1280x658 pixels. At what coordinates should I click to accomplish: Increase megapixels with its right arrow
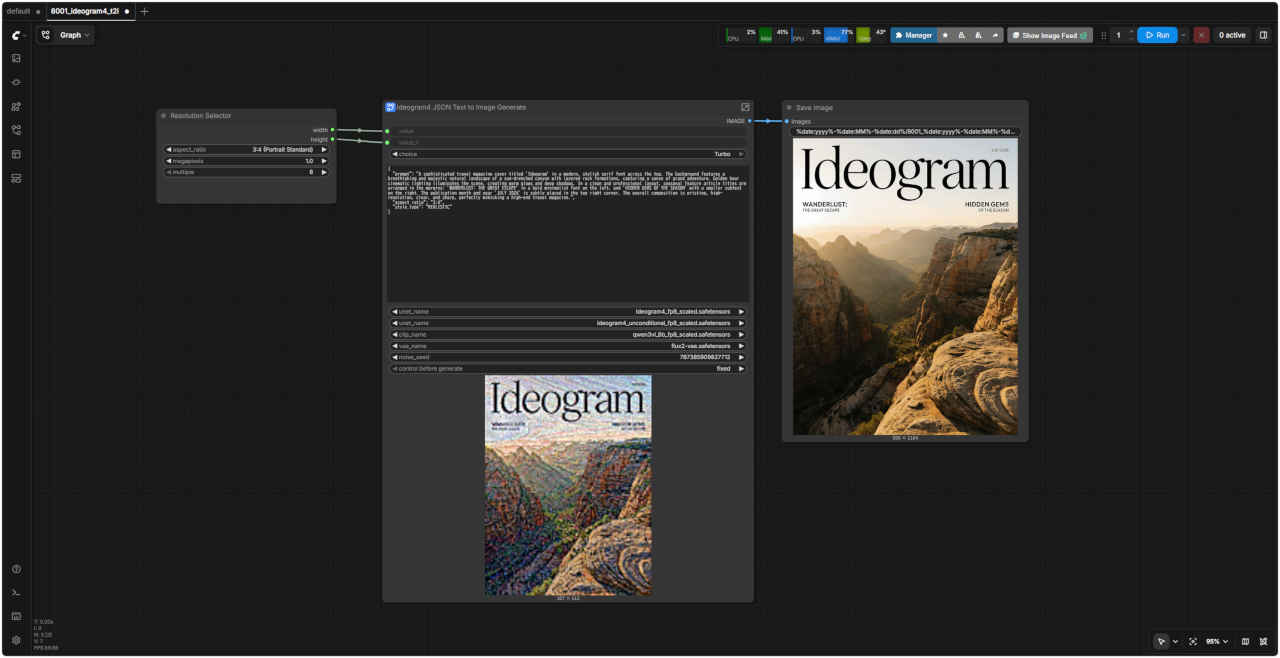coord(323,161)
